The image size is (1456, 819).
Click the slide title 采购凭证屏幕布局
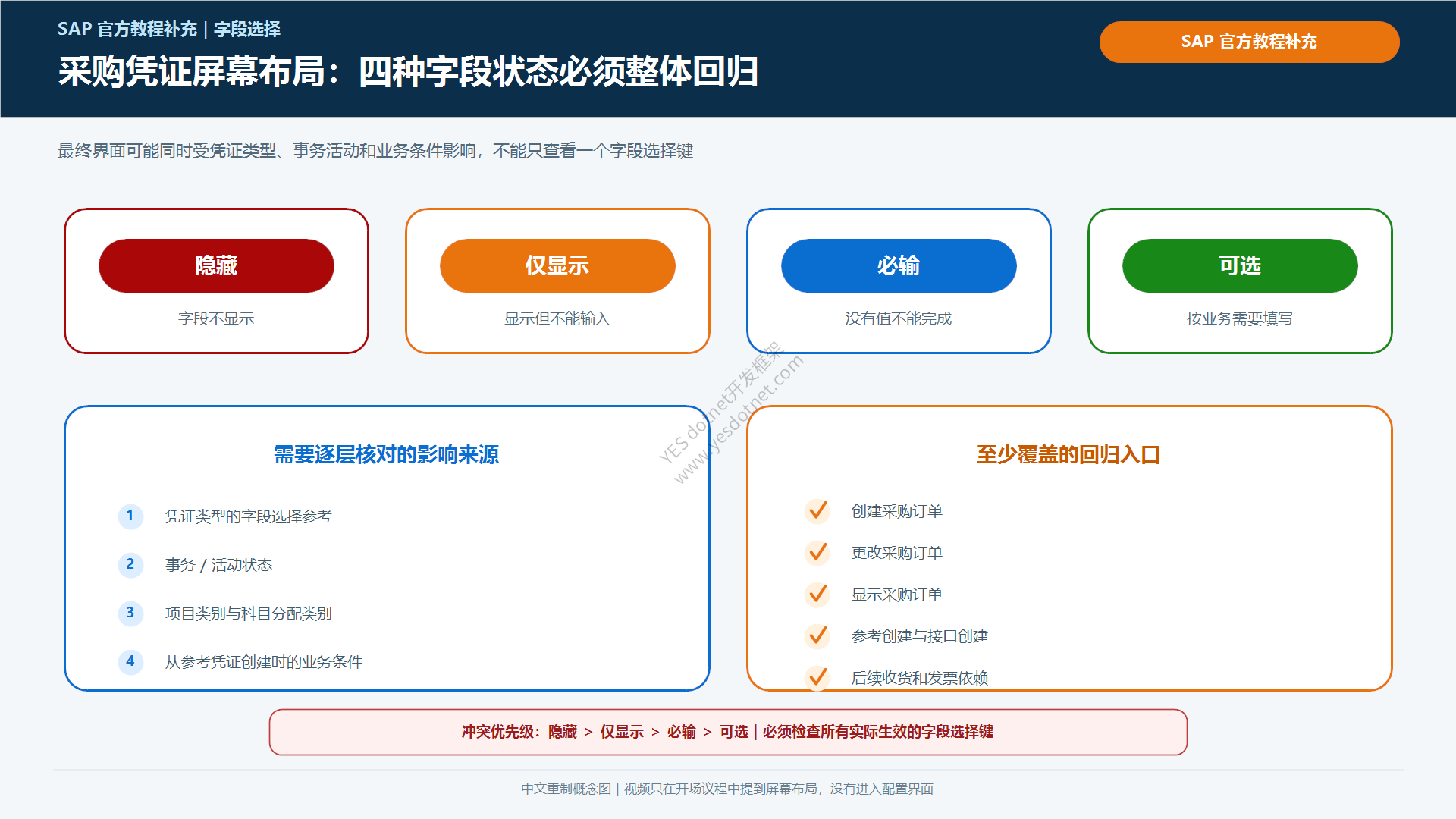(408, 72)
